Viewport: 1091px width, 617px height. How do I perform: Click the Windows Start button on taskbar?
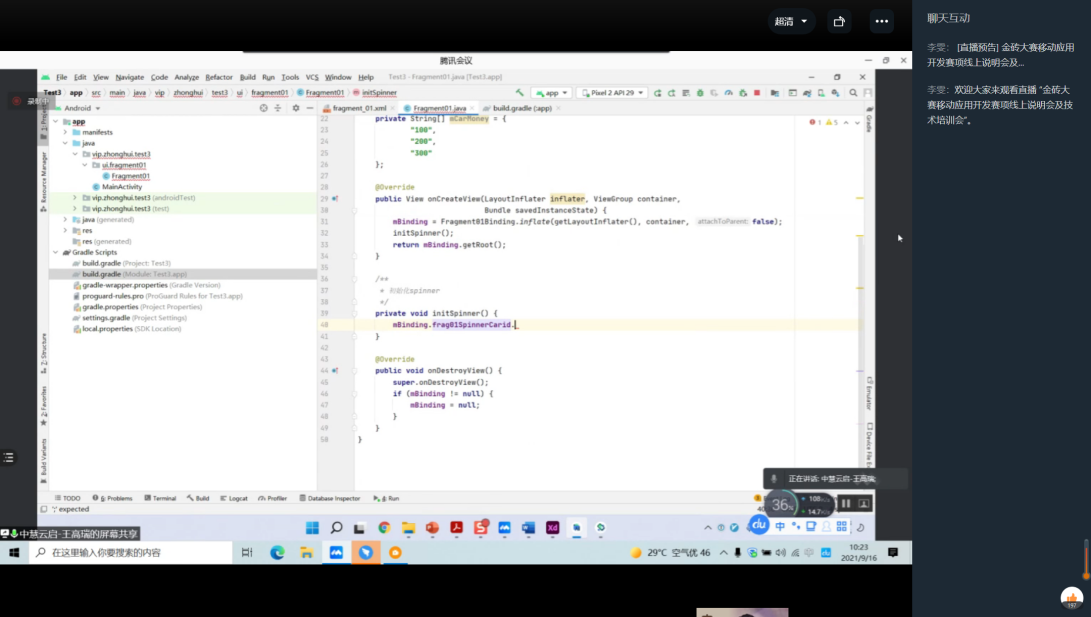pos(14,552)
